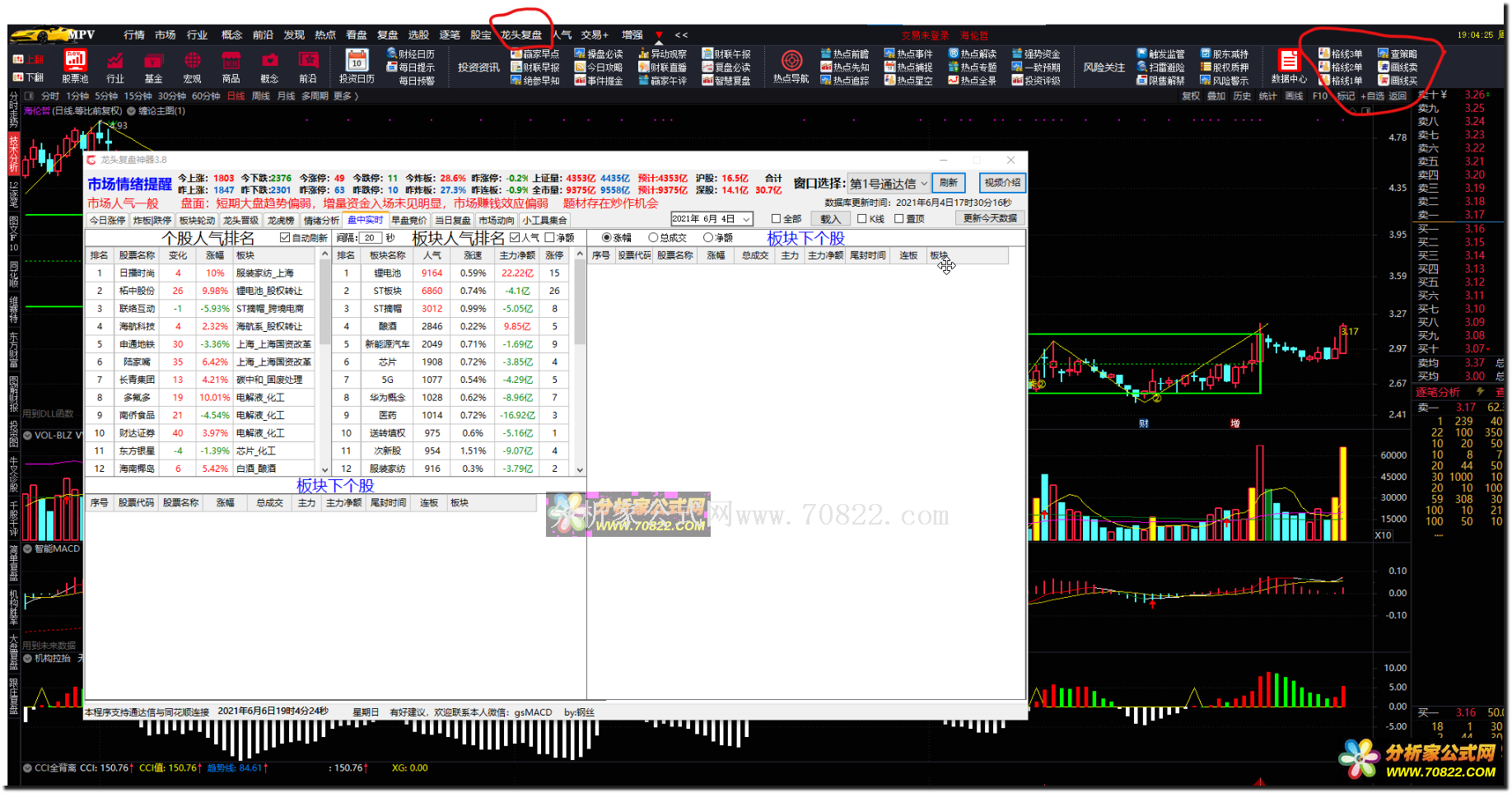Click the 格线3单 toolbar item
This screenshot has width=1512, height=793.
point(1341,54)
